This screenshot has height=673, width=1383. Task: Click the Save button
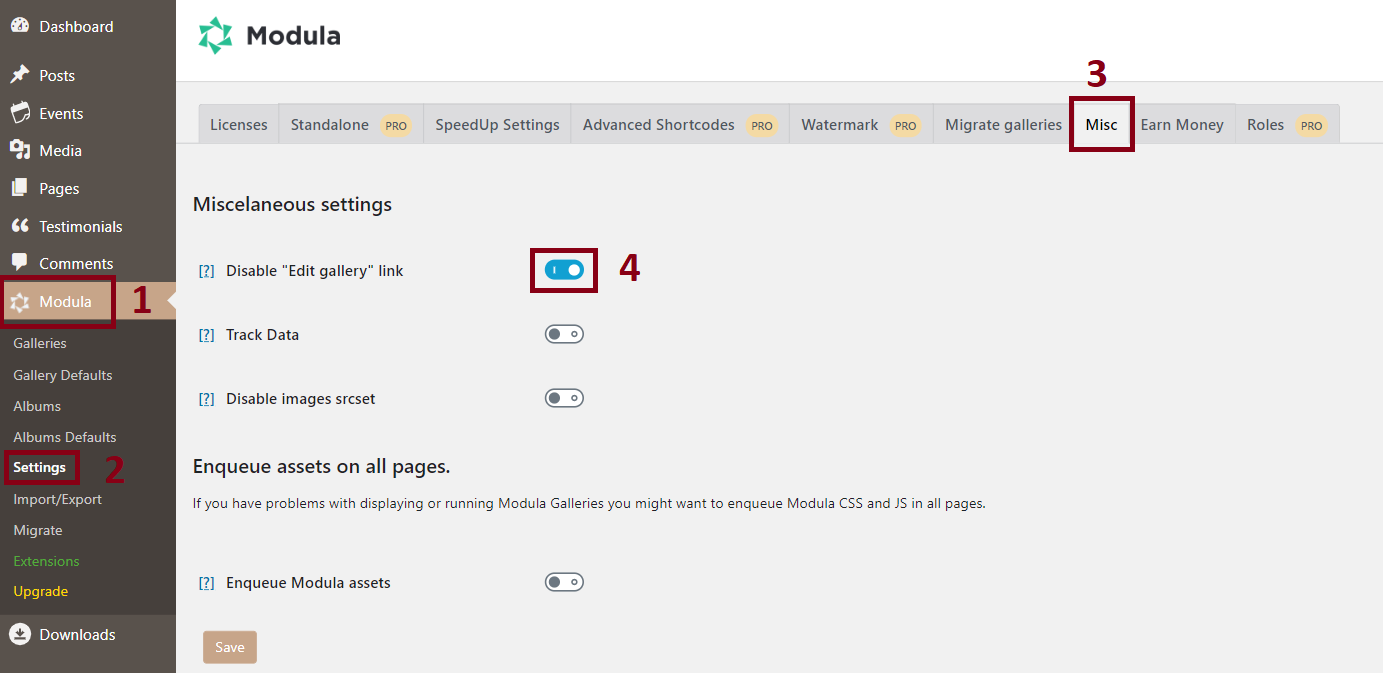(229, 647)
